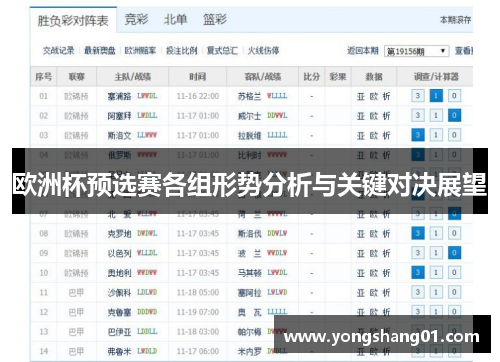Image resolution: width=500 pixels, height=362 pixels.
Task: Expand the 第19156期 issue dropdown
Action: [416, 51]
